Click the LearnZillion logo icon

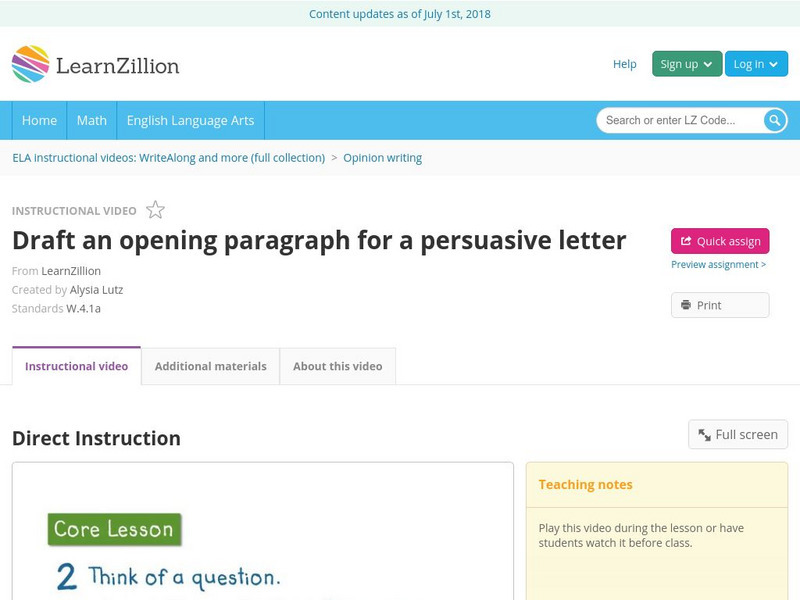point(30,64)
